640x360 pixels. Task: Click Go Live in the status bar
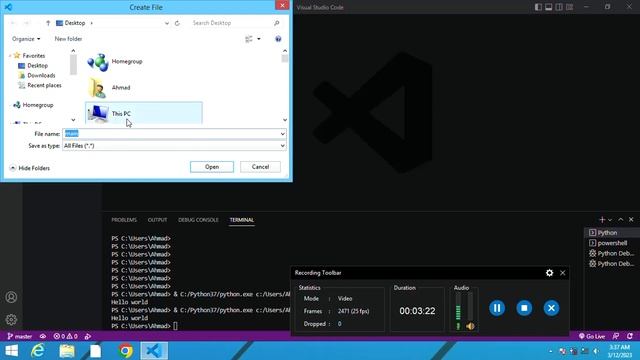[592, 336]
